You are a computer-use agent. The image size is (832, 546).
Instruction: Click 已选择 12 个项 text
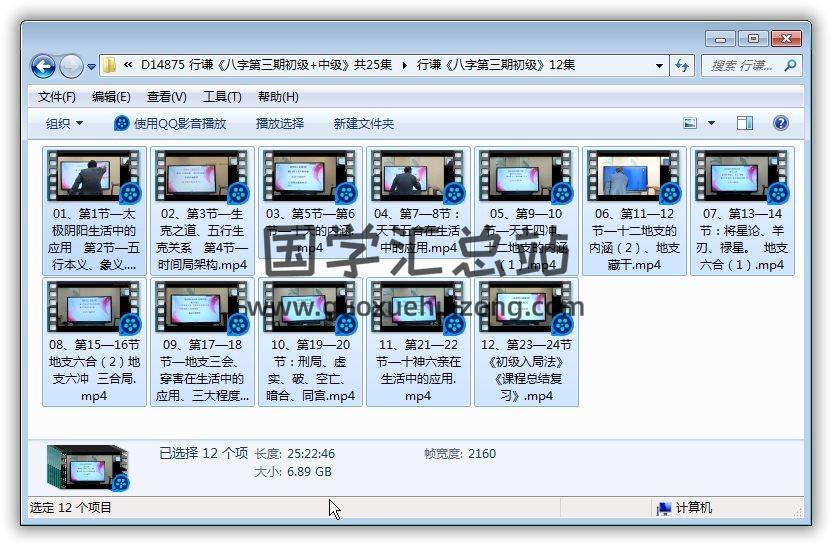coord(203,453)
